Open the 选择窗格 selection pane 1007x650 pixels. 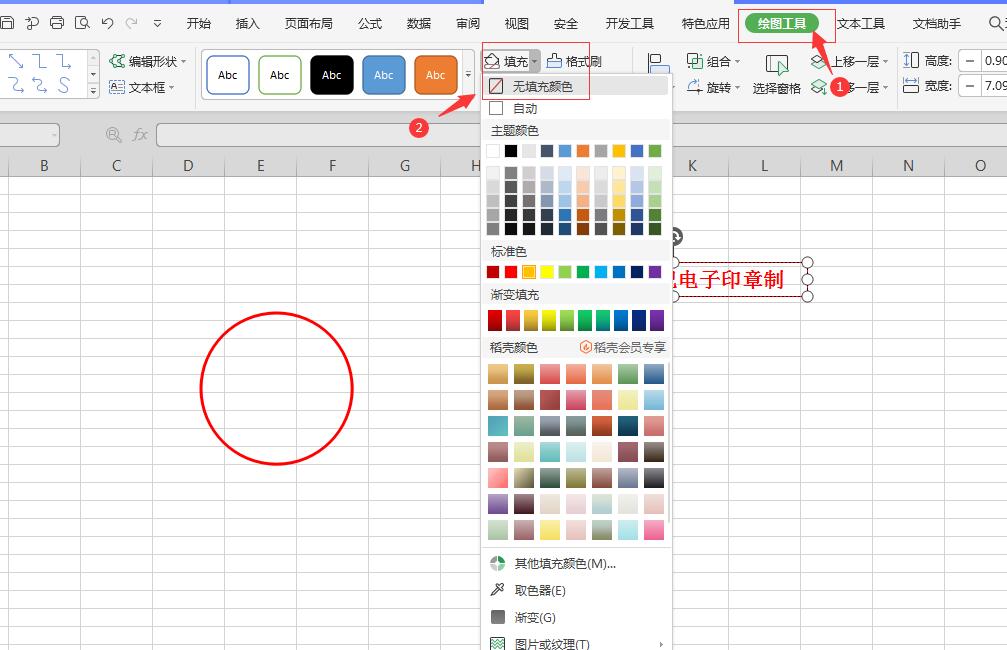[x=777, y=76]
